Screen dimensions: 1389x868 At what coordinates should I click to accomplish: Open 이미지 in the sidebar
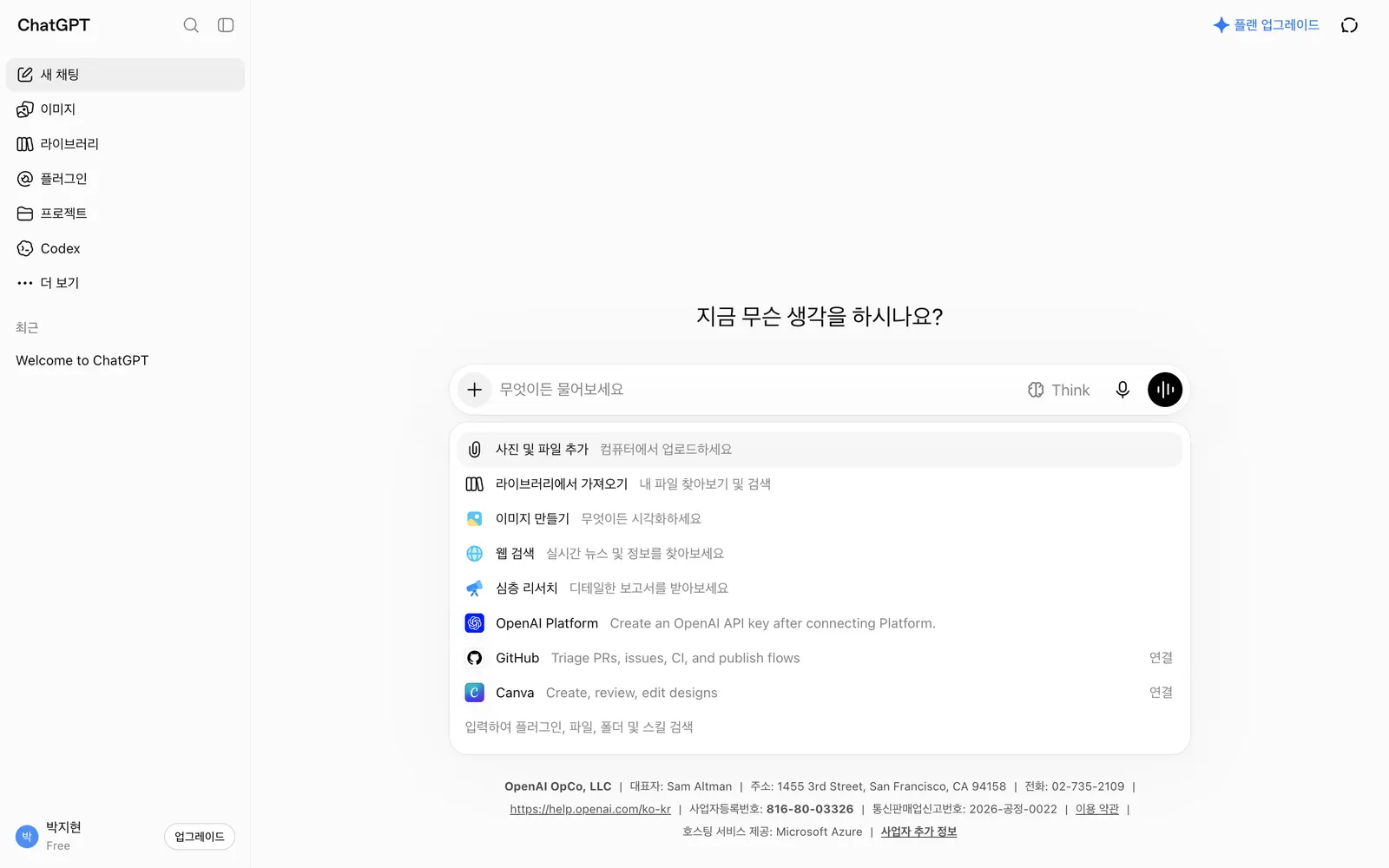[125, 109]
